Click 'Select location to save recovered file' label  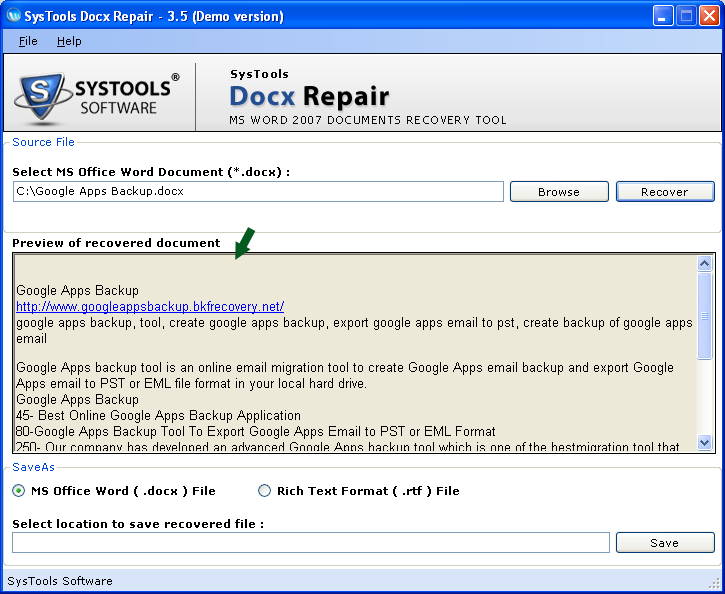pyautogui.click(x=138, y=524)
